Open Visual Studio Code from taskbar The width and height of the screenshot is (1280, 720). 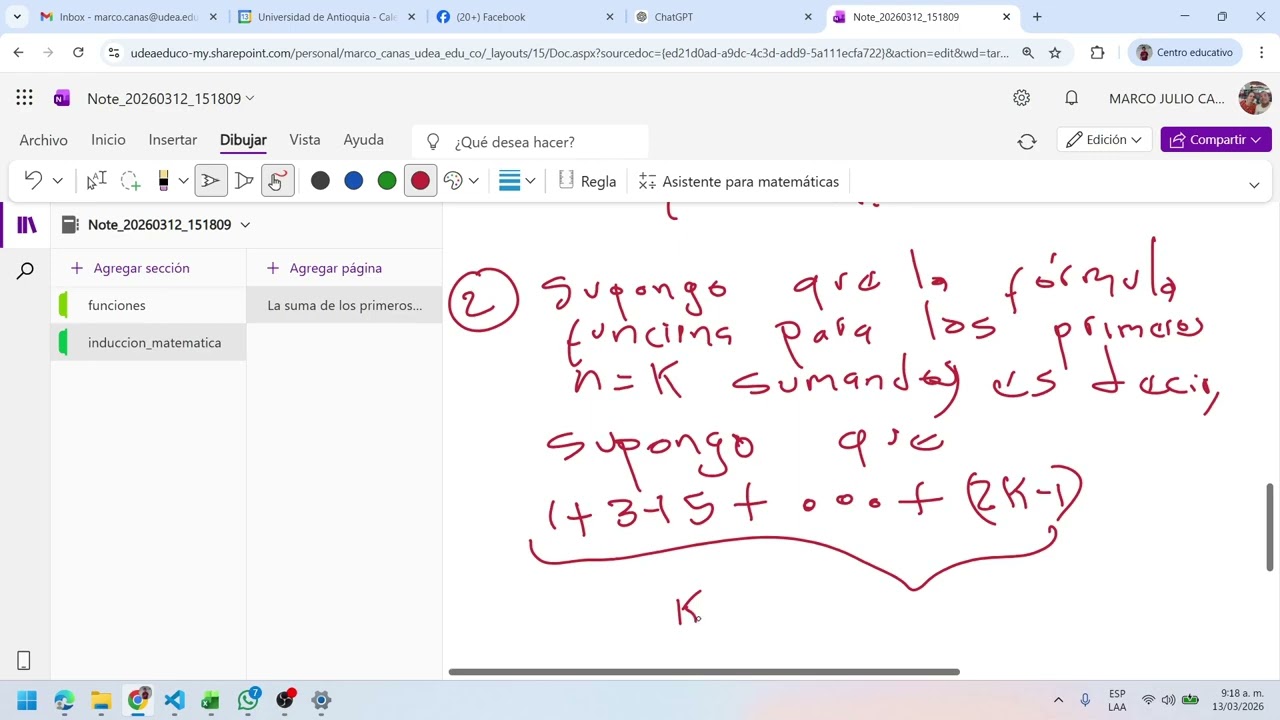point(174,700)
